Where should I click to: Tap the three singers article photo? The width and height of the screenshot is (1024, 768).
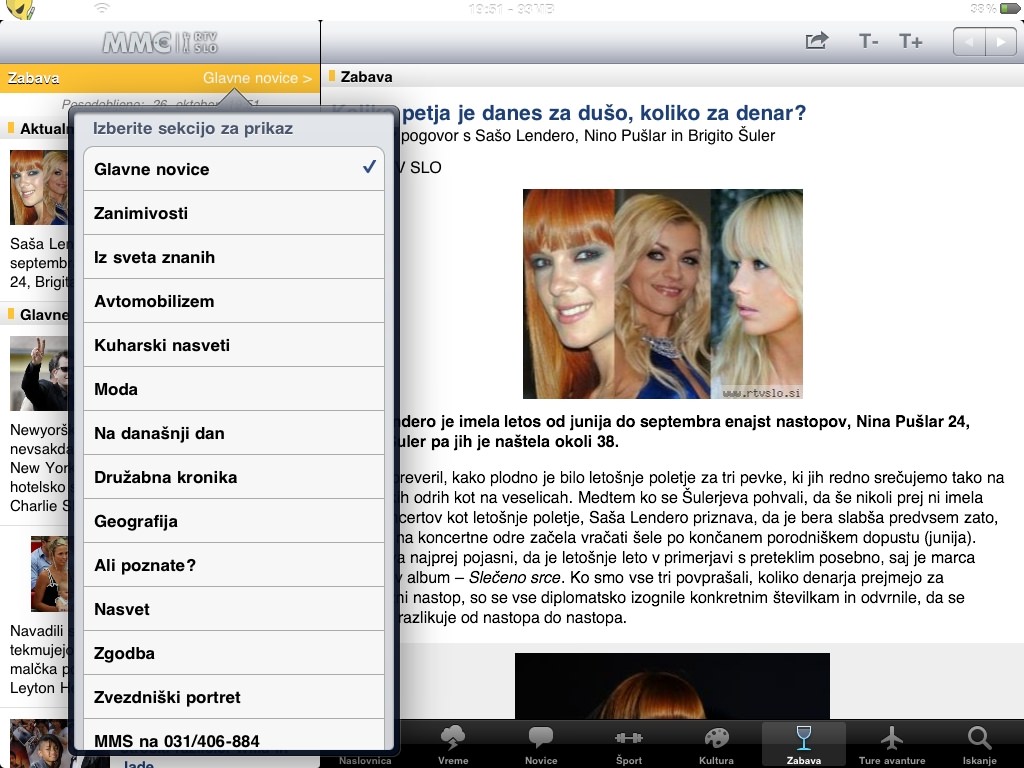[x=662, y=294]
